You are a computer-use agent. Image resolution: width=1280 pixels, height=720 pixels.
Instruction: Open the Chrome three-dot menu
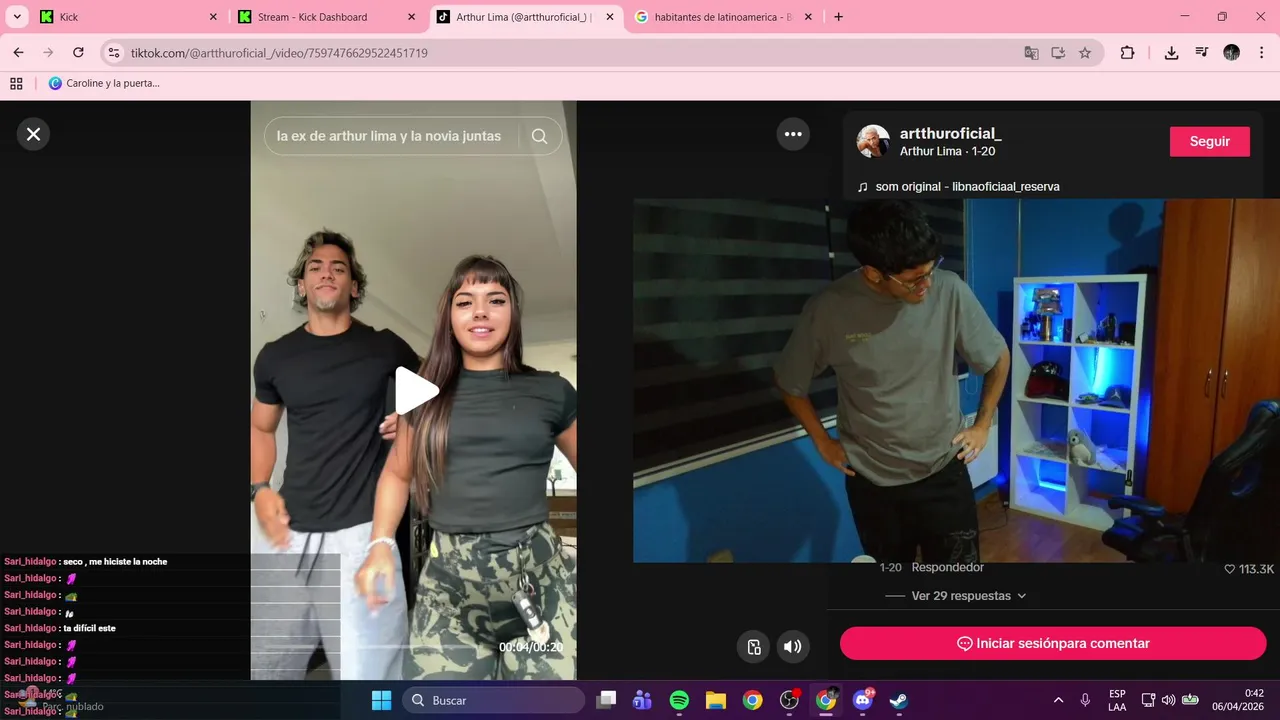(x=1262, y=53)
